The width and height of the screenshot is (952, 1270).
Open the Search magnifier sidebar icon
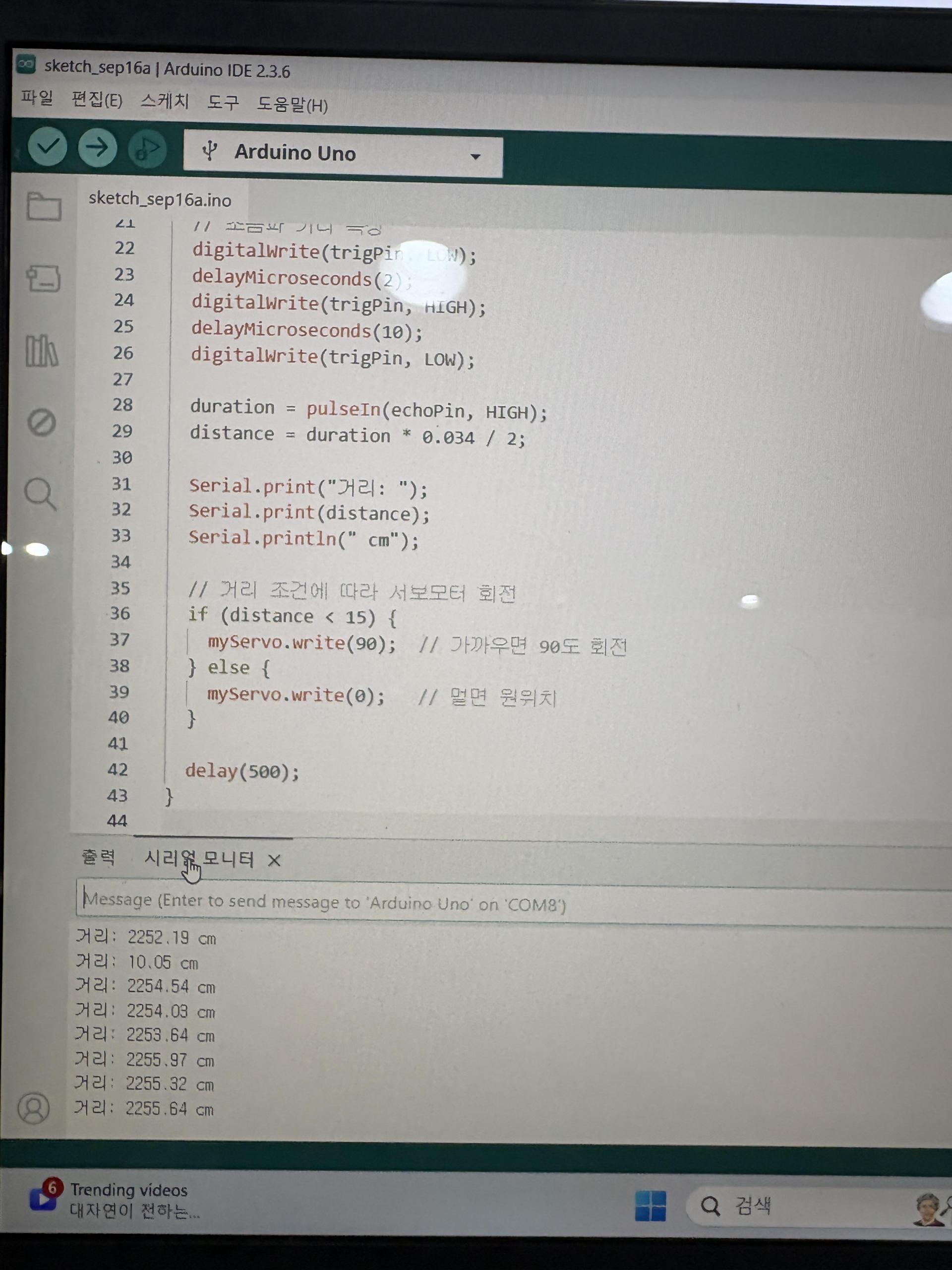pyautogui.click(x=40, y=494)
